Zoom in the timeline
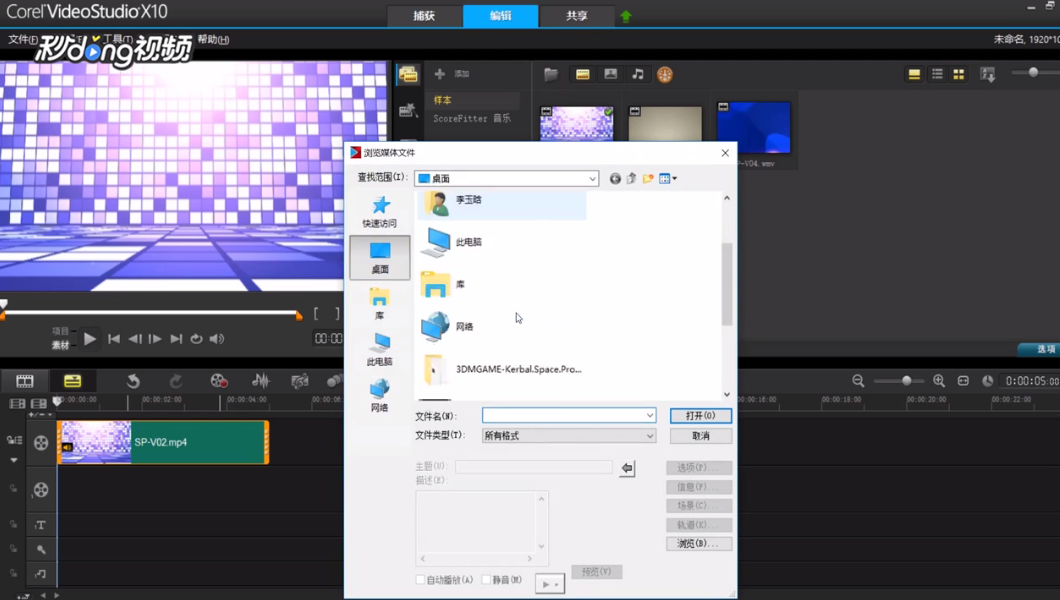This screenshot has height=600, width=1060. (939, 381)
